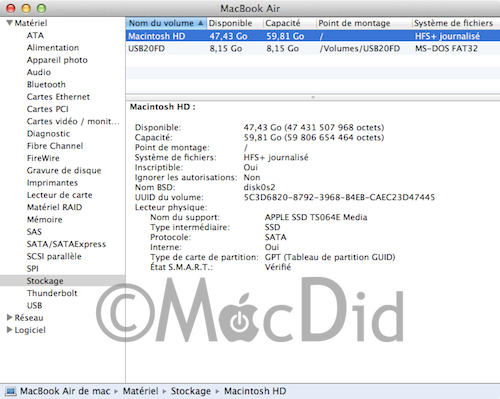Collapse the Matériel section triangle
This screenshot has width=500, height=399.
coord(9,23)
